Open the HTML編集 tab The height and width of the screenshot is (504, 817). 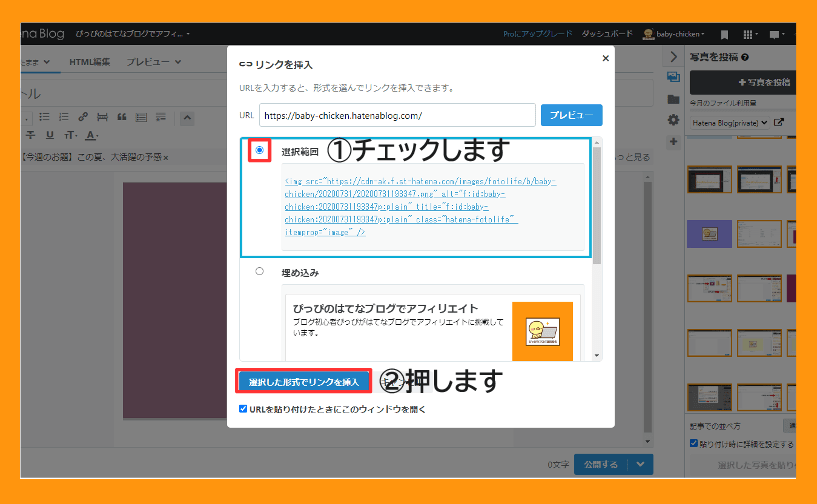pyautogui.click(x=90, y=62)
